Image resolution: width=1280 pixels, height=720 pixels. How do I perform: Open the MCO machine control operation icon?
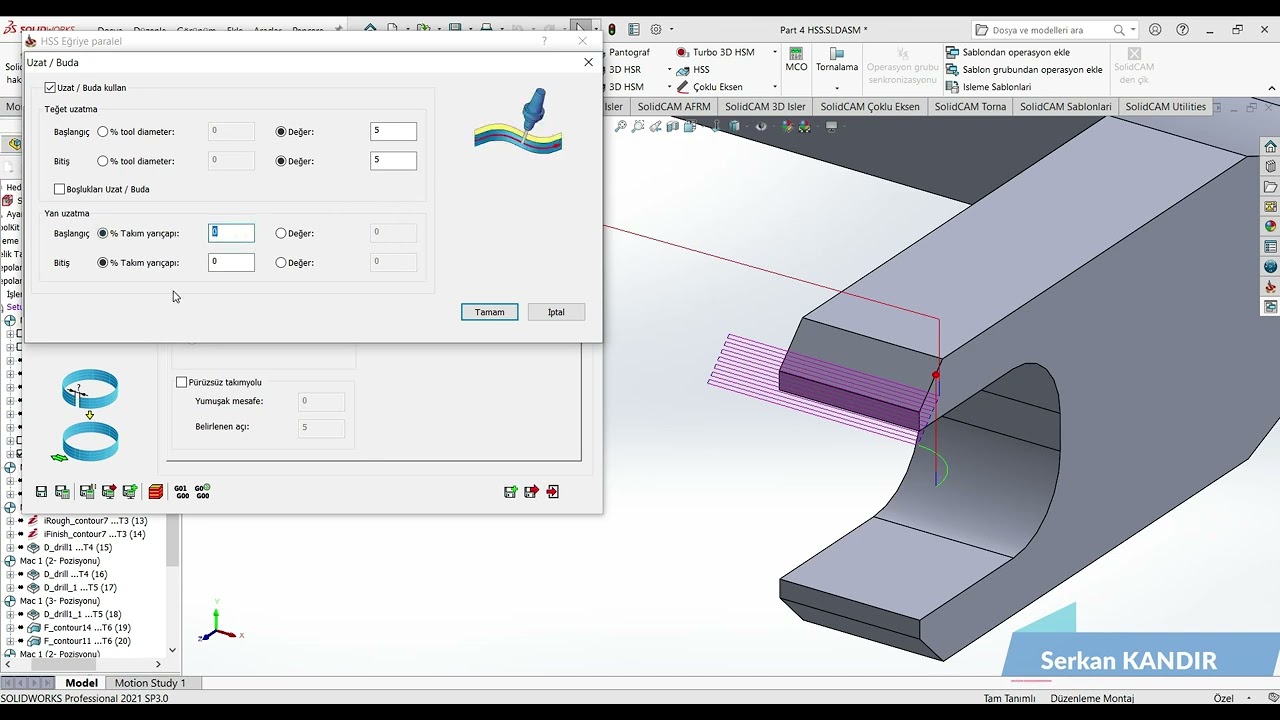point(796,60)
